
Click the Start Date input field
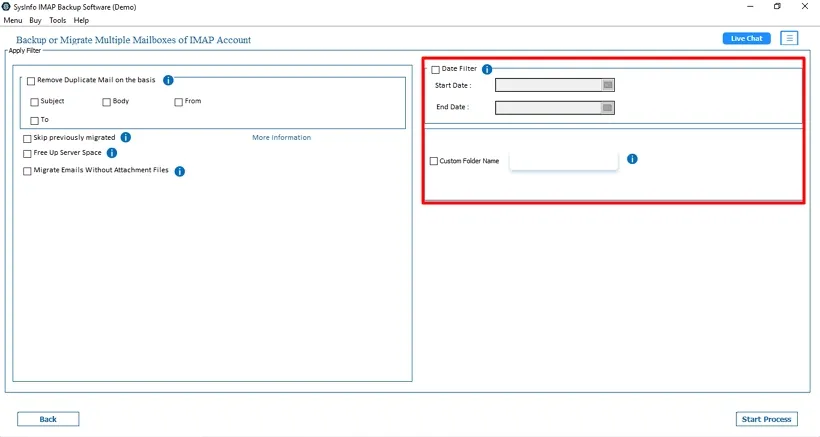click(549, 85)
